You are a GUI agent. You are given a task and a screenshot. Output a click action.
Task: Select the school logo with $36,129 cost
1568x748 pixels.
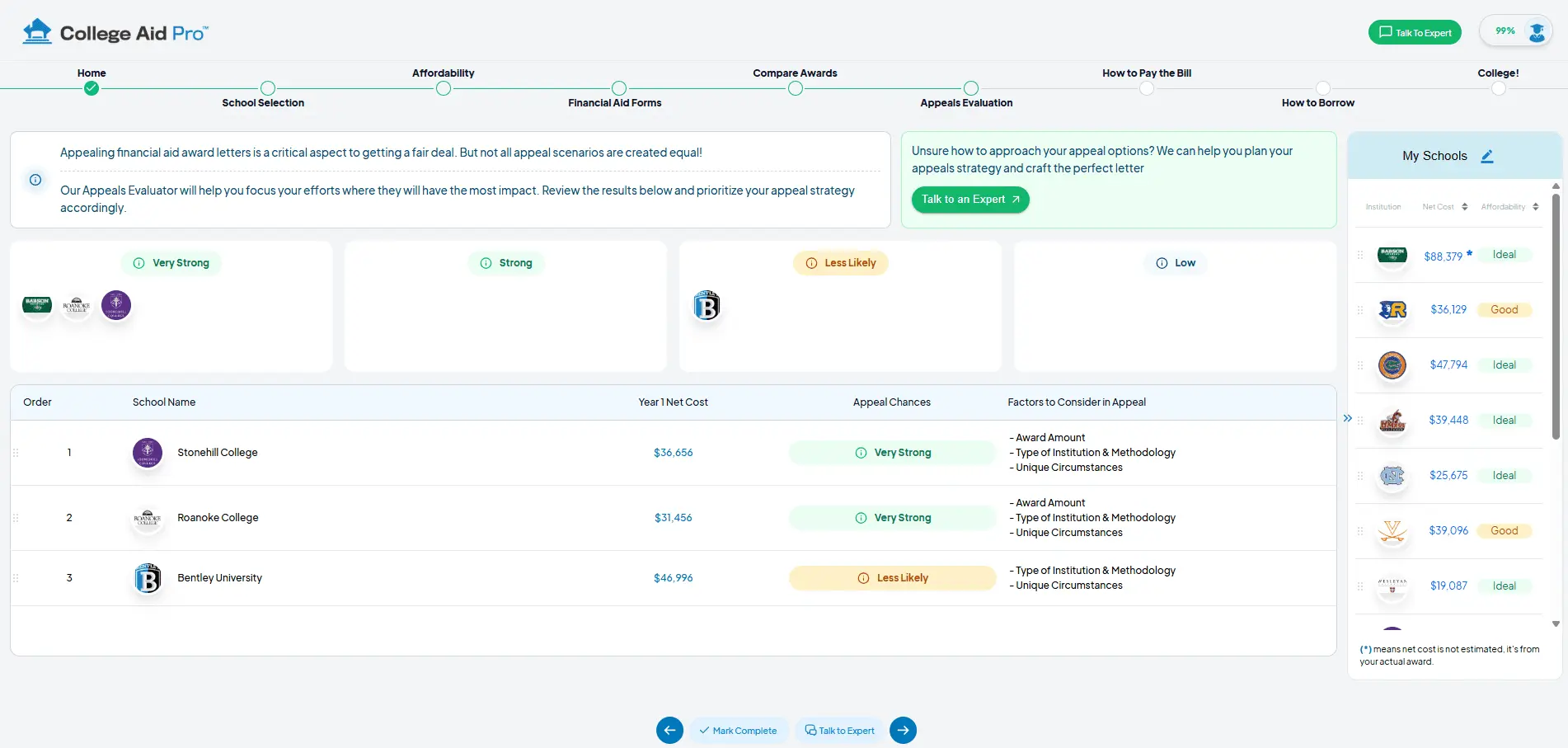[1392, 310]
